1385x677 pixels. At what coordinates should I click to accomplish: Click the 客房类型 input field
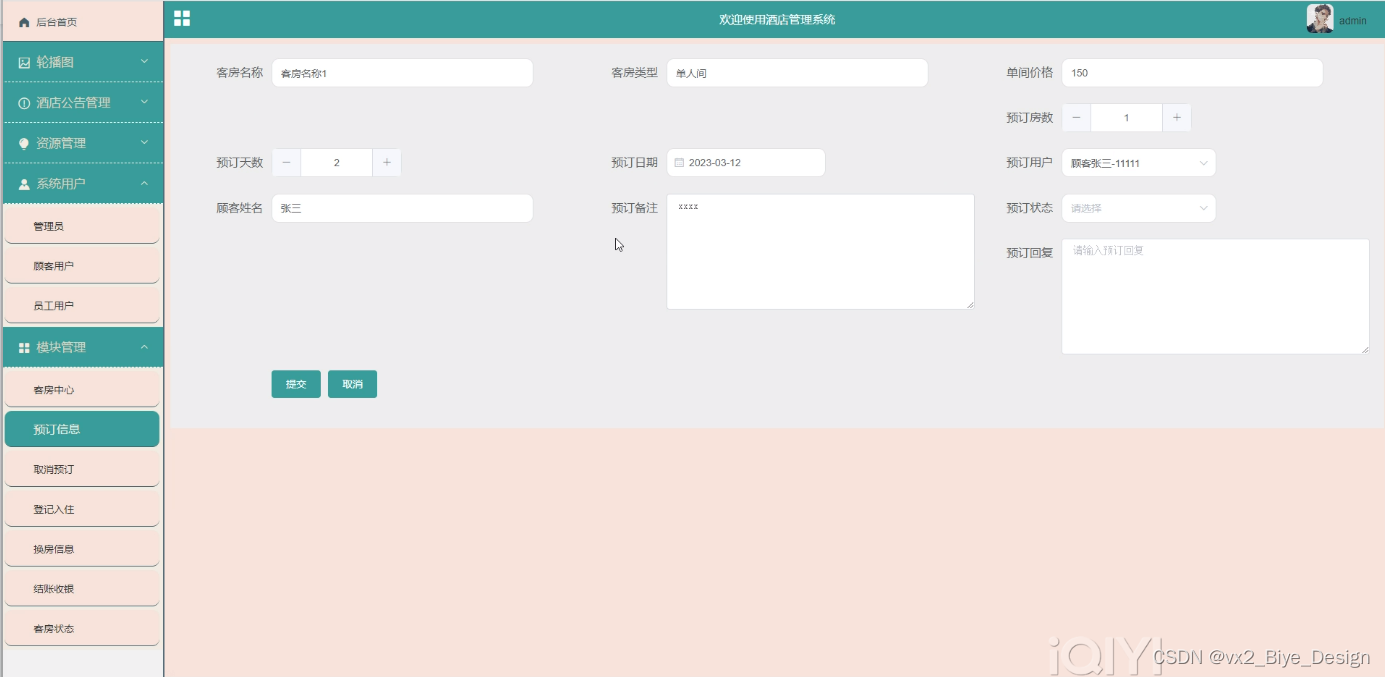click(x=797, y=73)
